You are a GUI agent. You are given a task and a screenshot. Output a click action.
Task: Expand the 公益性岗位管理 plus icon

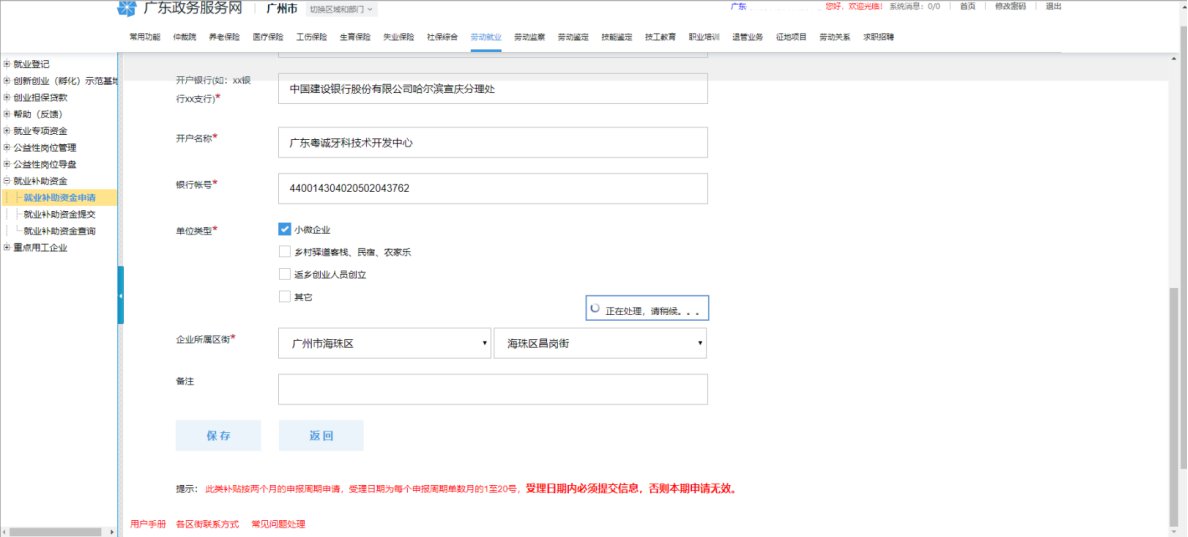pyautogui.click(x=7, y=148)
